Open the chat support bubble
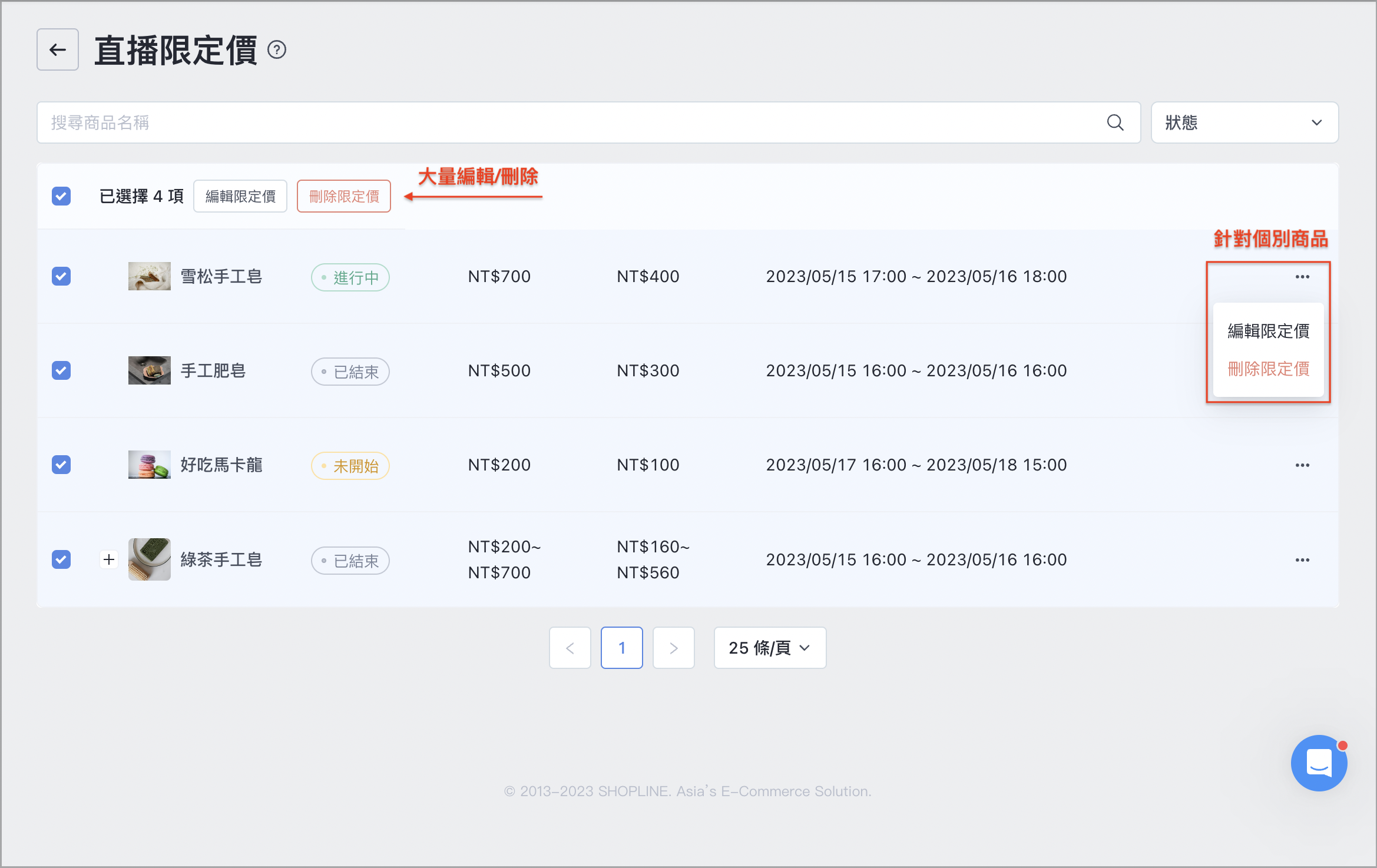1377x868 pixels. pos(1319,763)
